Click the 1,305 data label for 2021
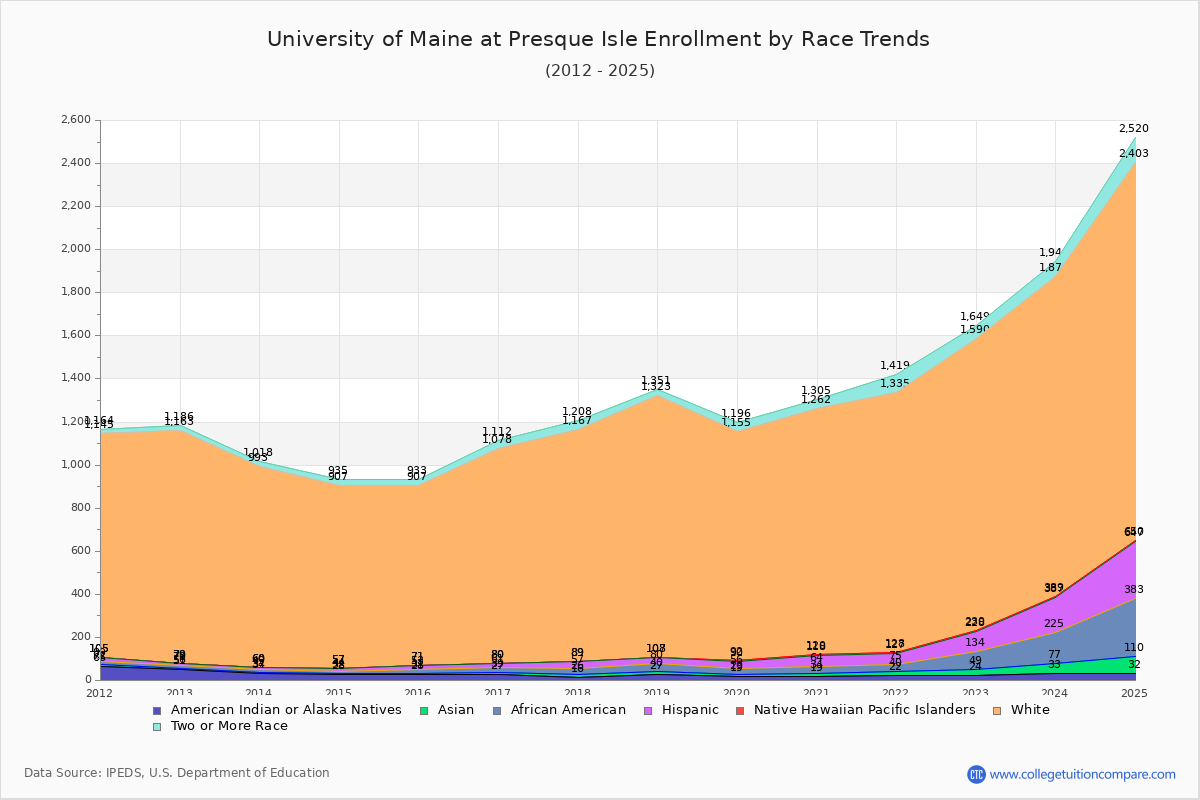This screenshot has height=800, width=1200. click(x=816, y=391)
